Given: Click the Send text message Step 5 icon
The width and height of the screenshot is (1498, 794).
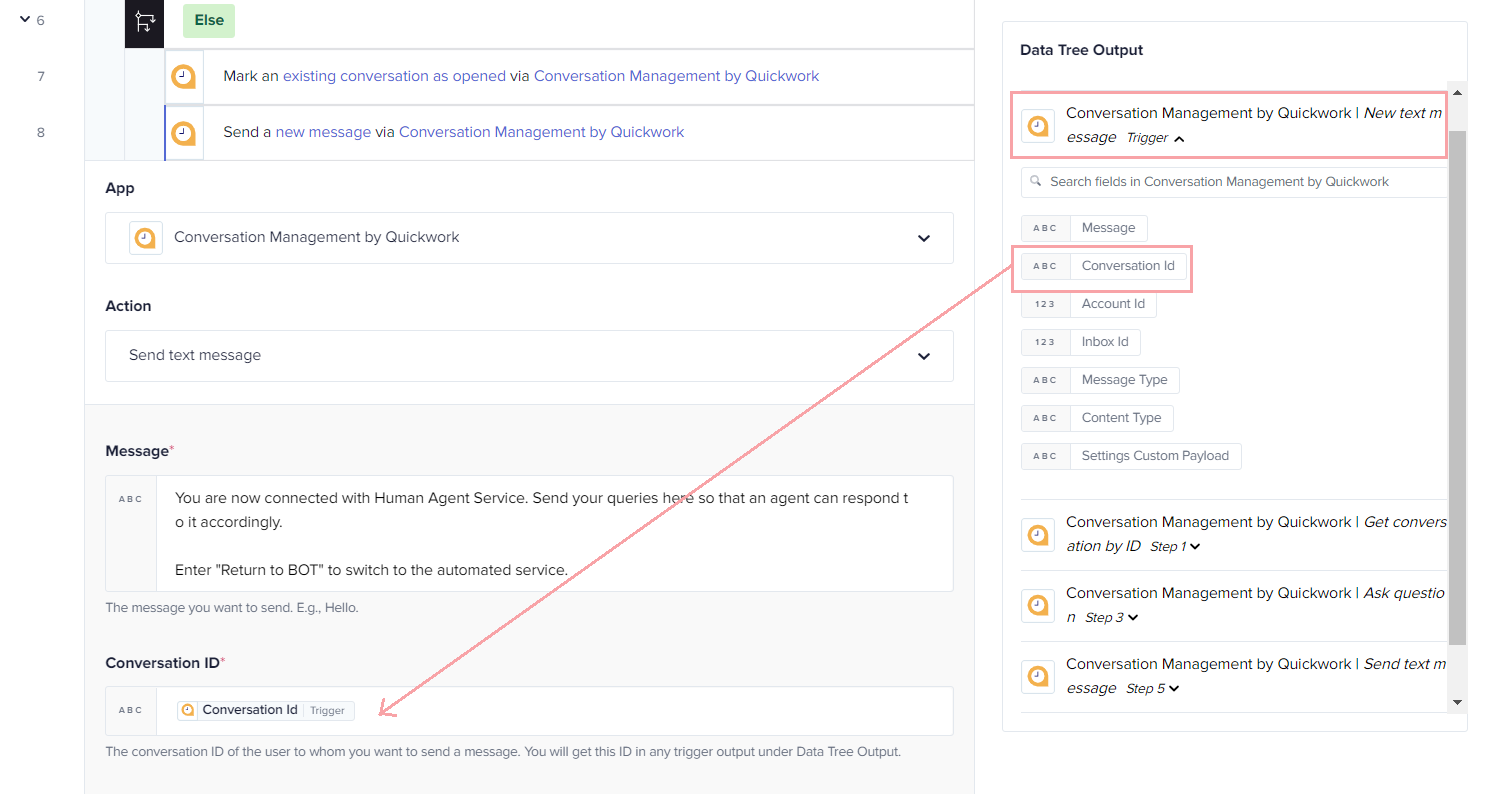Looking at the screenshot, I should click(x=1038, y=677).
